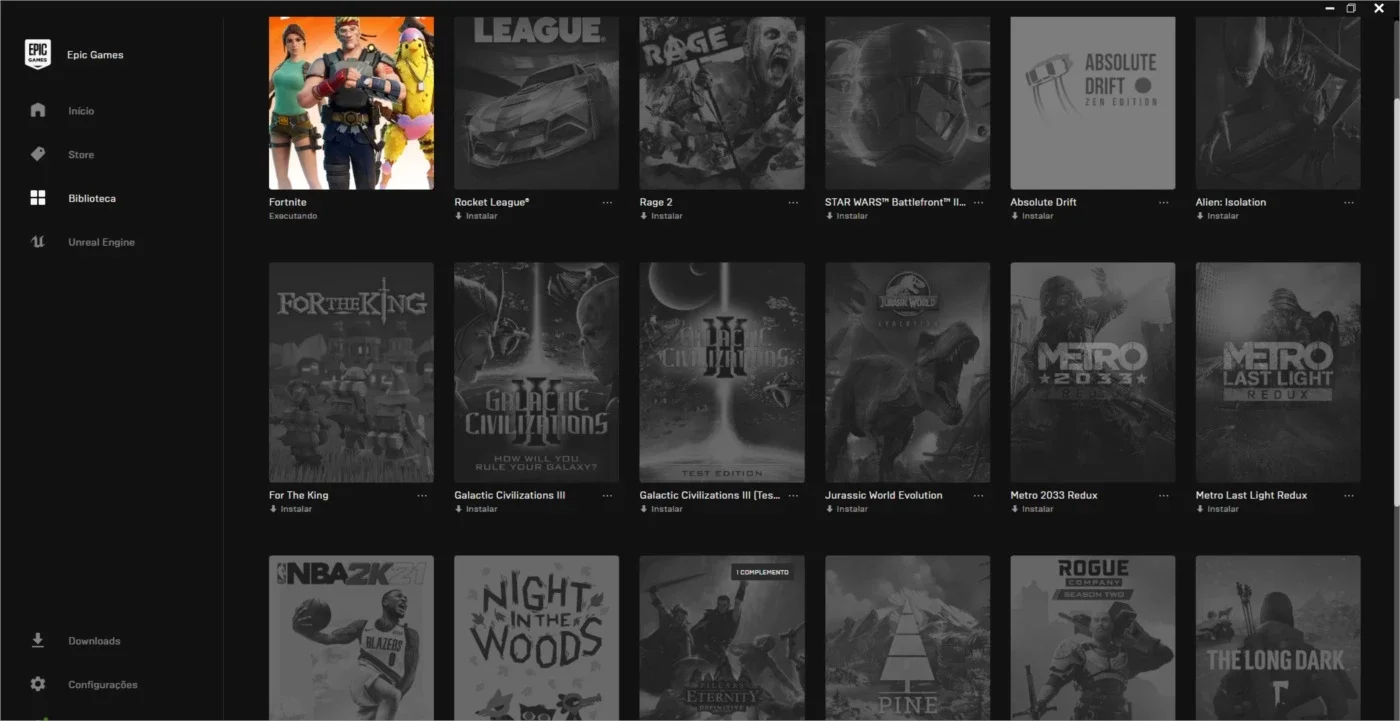Minimize the Epic Games launcher window
The image size is (1400, 721).
[1329, 8]
